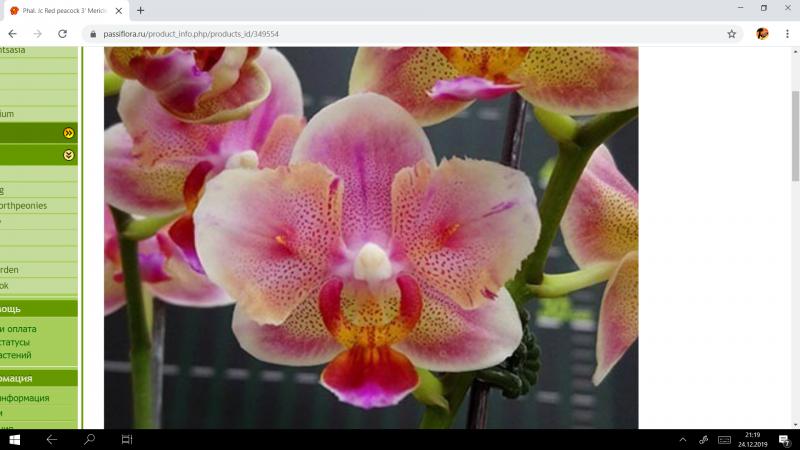The width and height of the screenshot is (800, 450).
Task: Reload the page with the refresh icon
Action: click(x=62, y=33)
